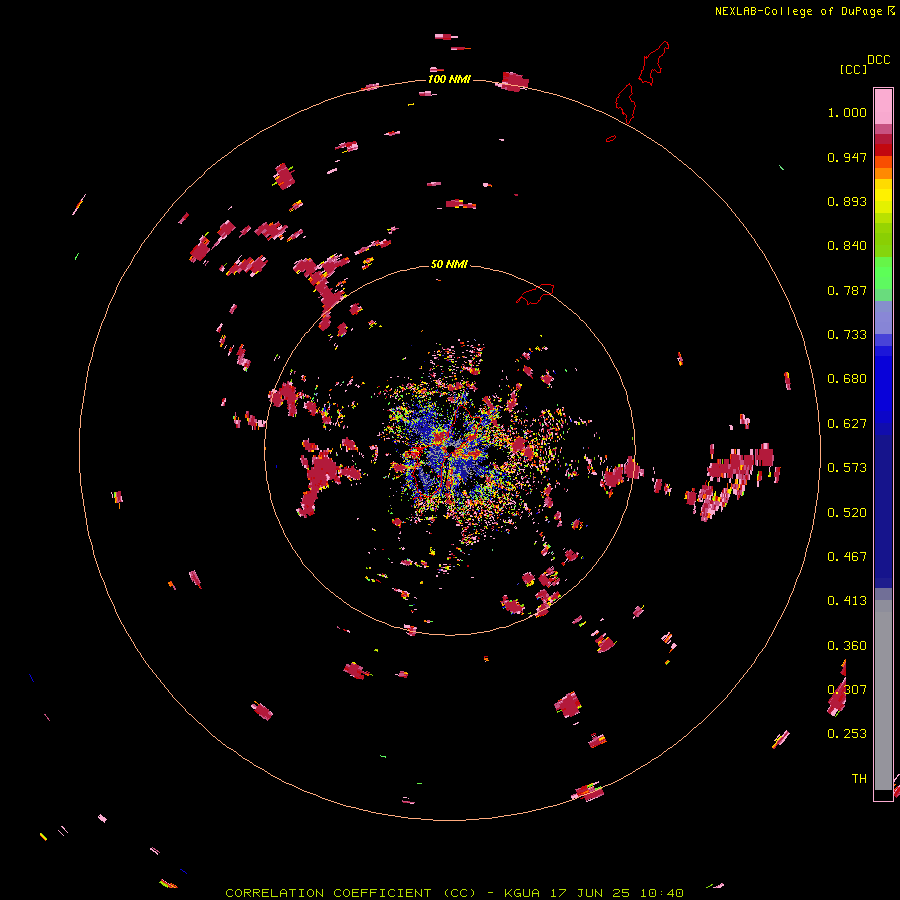Click the 100 NMI range ring label
Viewport: 900px width, 900px height.
pos(449,79)
